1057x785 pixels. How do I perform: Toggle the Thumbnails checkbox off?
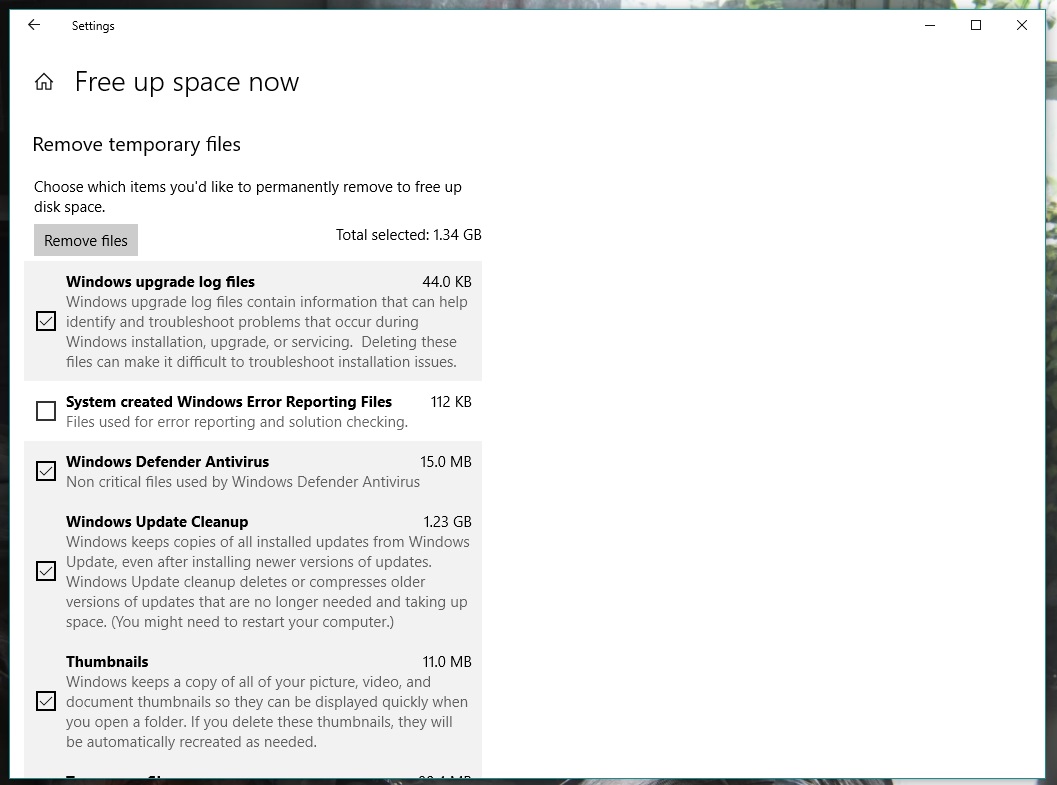click(46, 701)
